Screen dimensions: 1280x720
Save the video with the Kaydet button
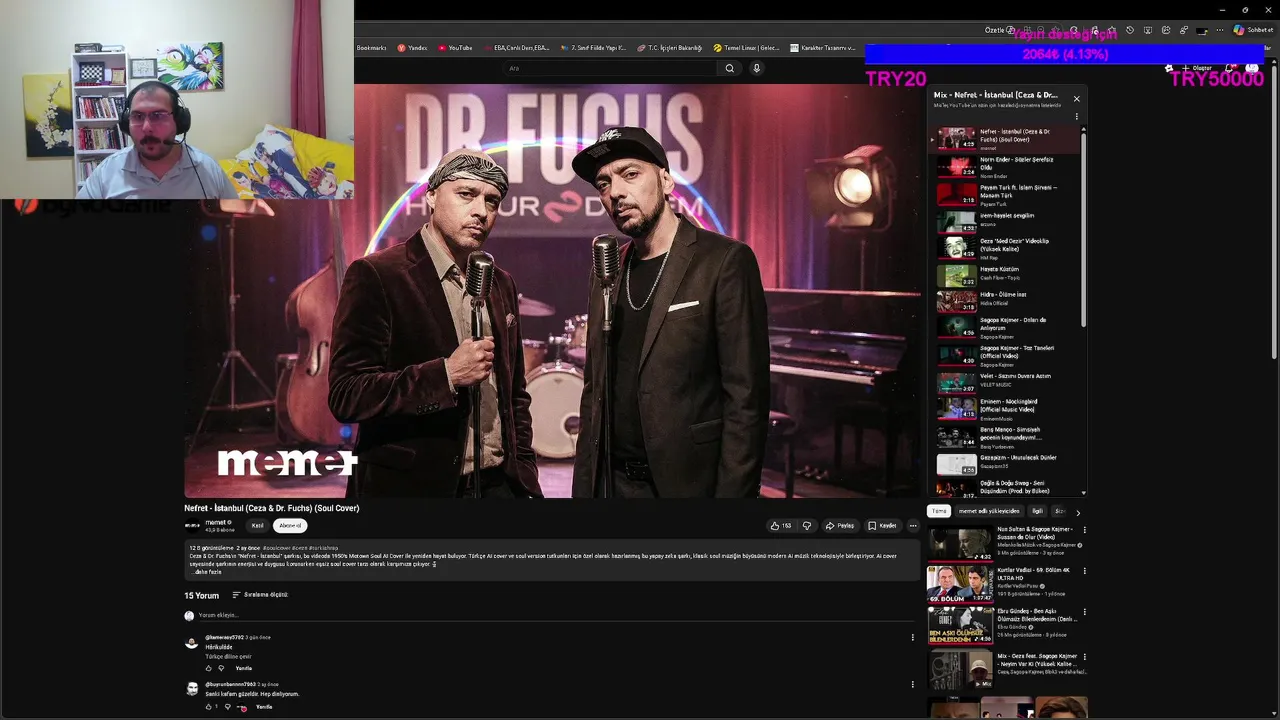tap(882, 525)
